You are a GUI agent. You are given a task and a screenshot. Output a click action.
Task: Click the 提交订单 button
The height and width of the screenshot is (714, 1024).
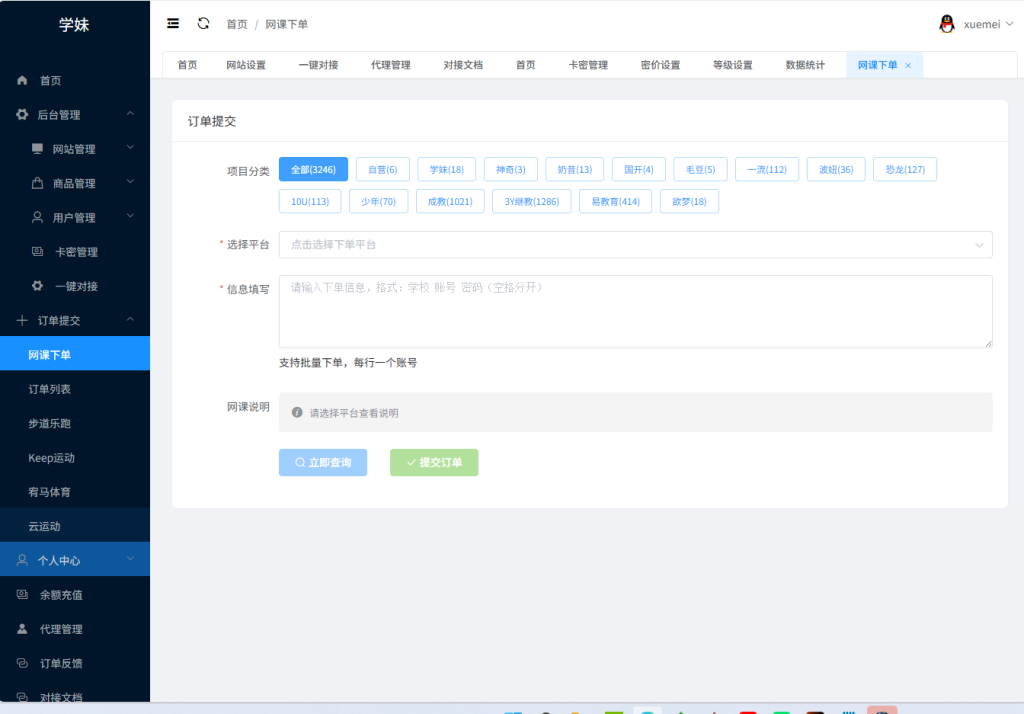pyautogui.click(x=434, y=462)
